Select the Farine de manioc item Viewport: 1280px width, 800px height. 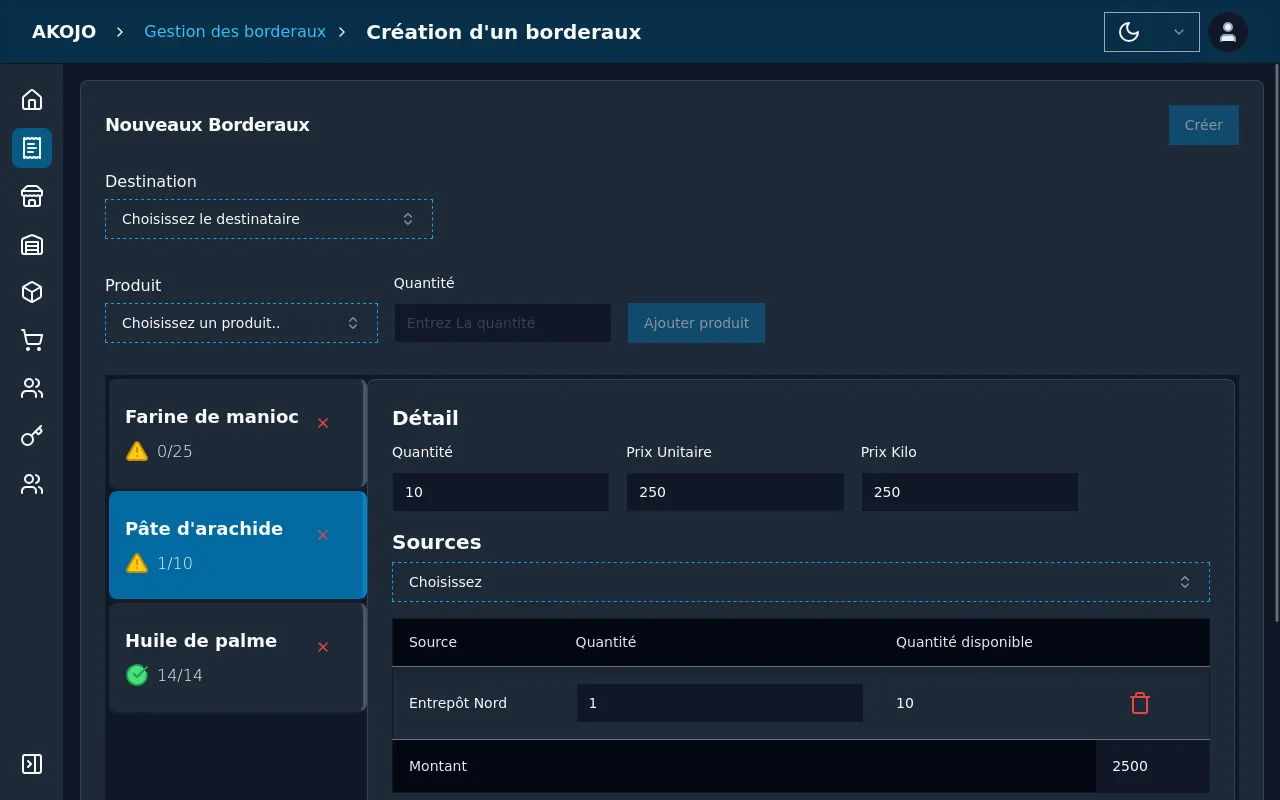[x=211, y=432]
